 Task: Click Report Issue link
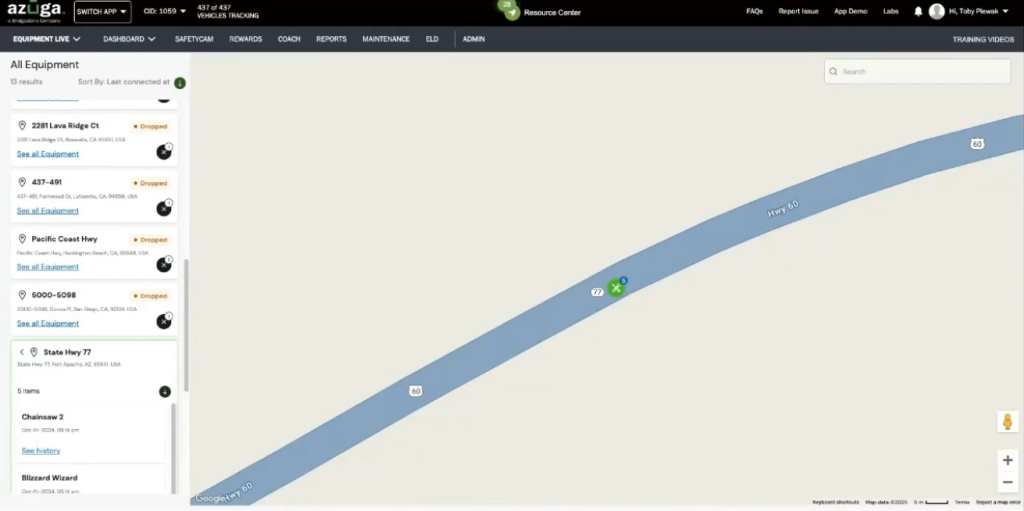coord(798,12)
